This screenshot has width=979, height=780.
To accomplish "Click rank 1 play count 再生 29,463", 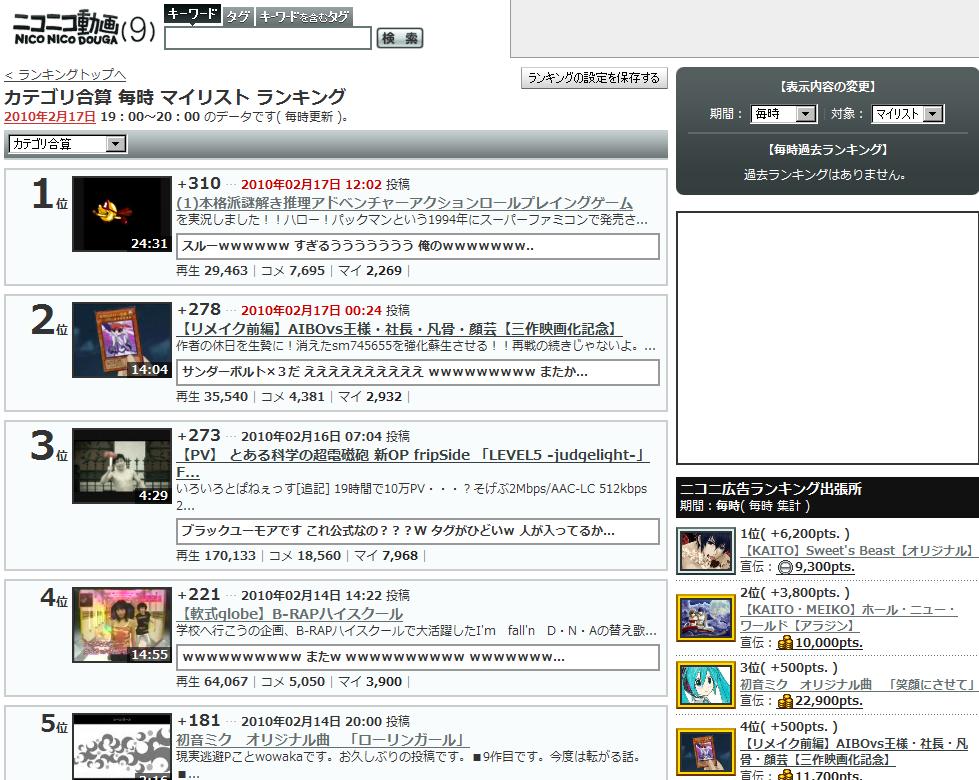I will (212, 271).
